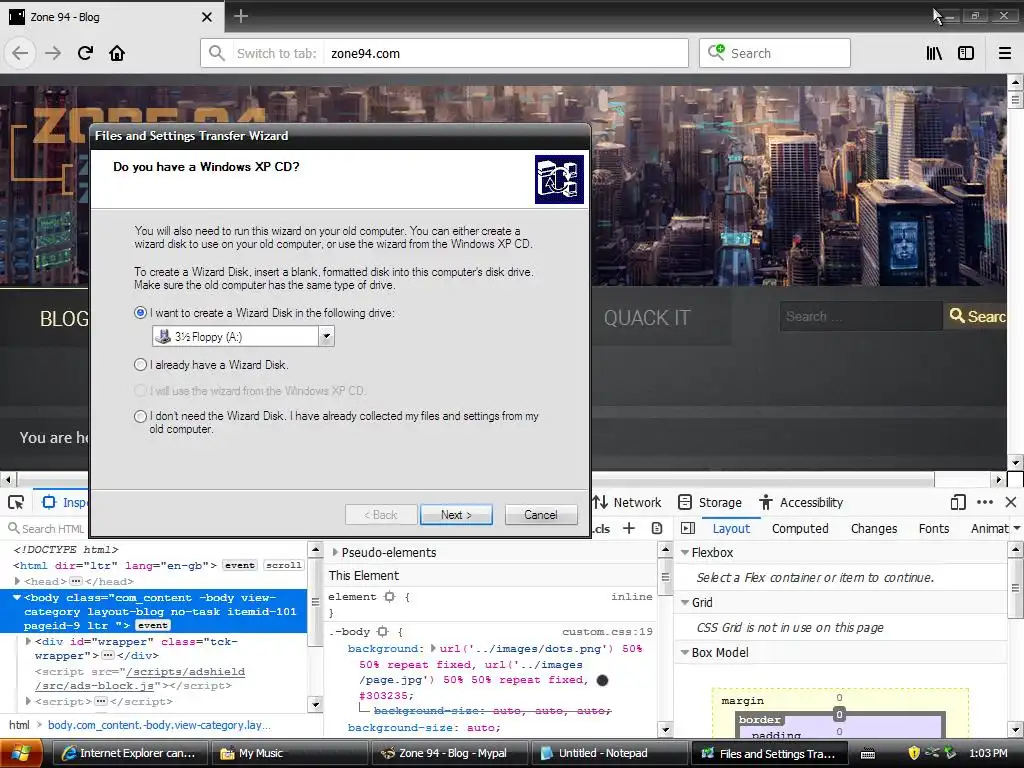
Task: Click the event badge on the html node
Action: [240, 566]
